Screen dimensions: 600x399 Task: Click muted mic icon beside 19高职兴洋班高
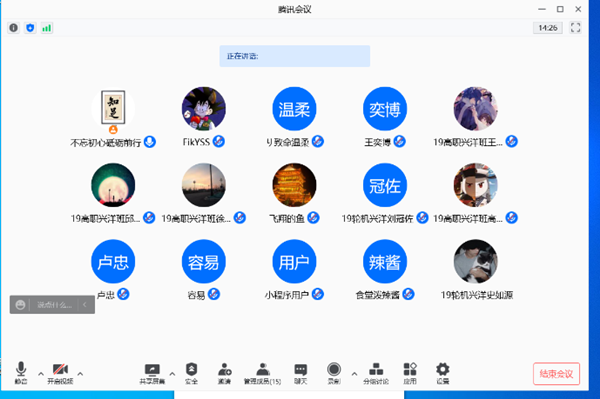512,218
